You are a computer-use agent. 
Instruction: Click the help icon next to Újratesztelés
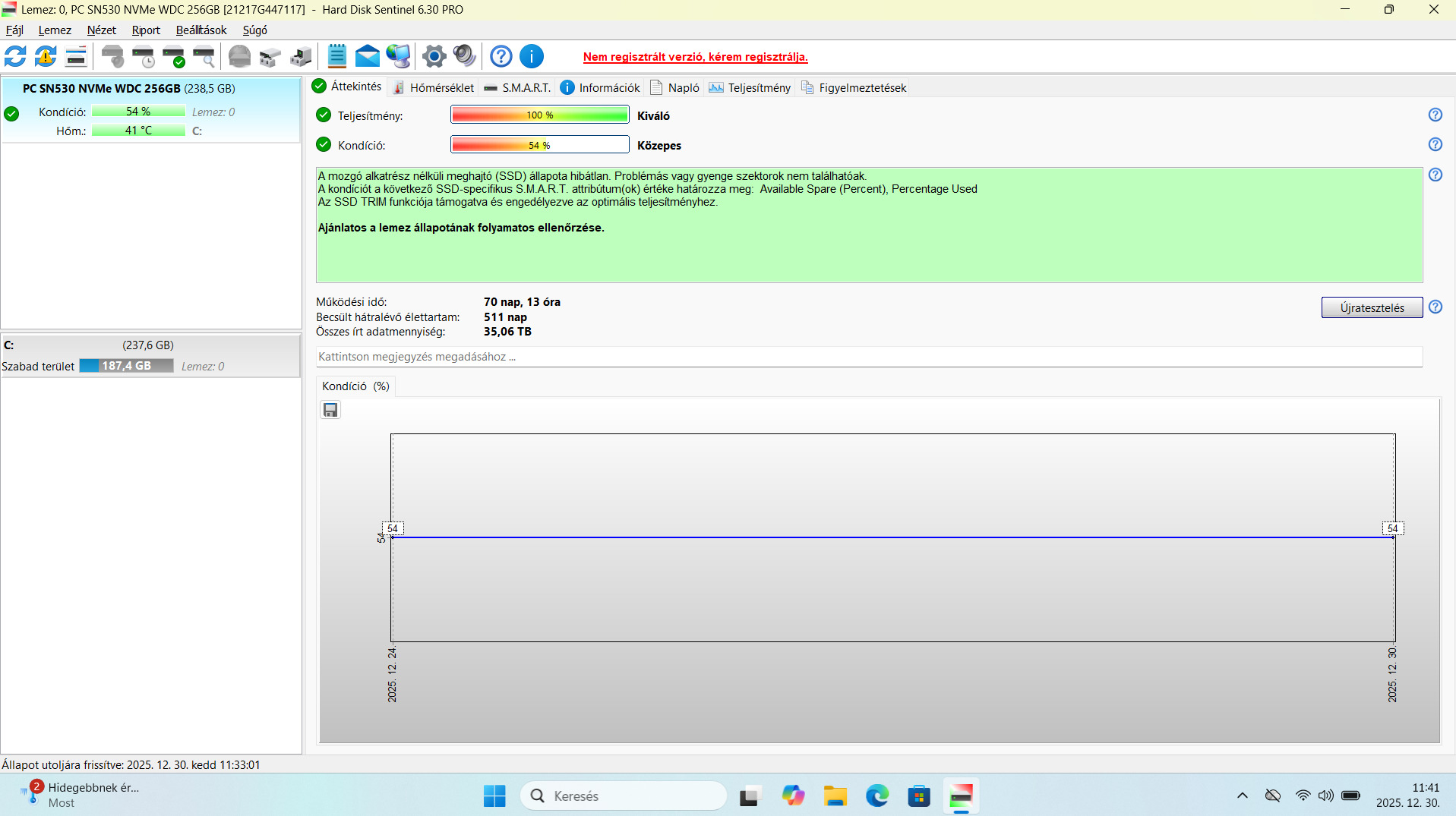pos(1435,307)
